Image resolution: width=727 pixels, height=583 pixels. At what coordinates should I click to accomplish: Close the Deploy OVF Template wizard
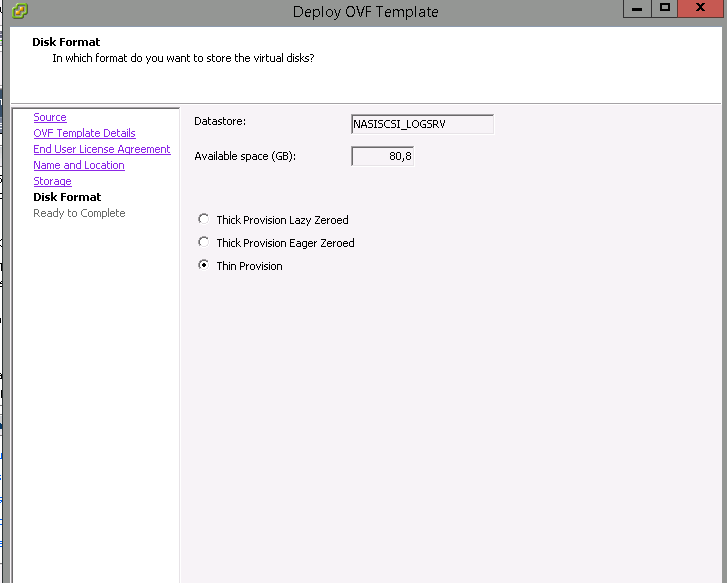(x=702, y=8)
